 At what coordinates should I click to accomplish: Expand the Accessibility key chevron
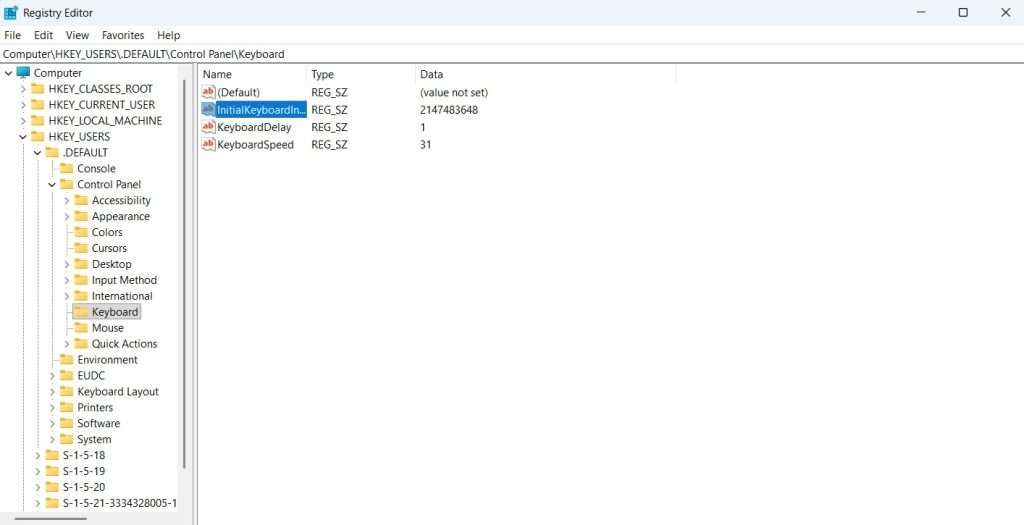coord(67,200)
